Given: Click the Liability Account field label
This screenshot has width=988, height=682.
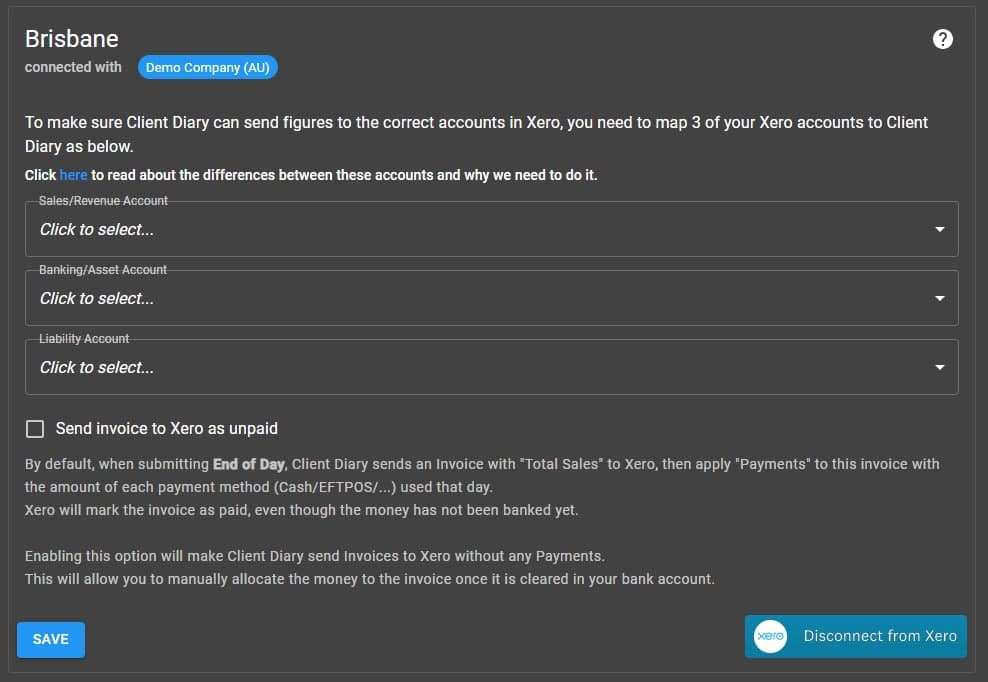Looking at the screenshot, I should point(84,339).
